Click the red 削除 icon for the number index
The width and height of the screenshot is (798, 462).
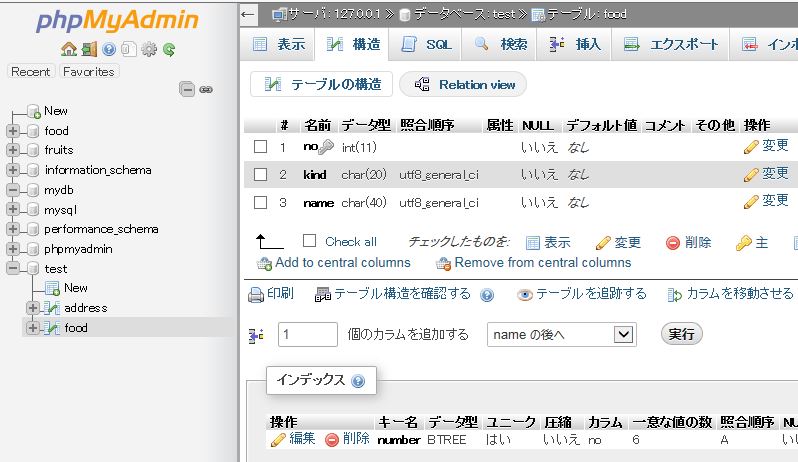pos(331,439)
